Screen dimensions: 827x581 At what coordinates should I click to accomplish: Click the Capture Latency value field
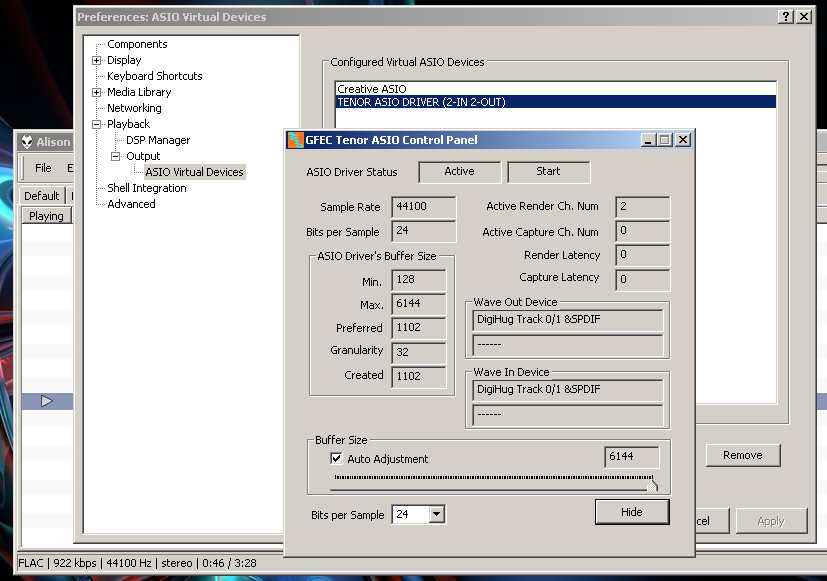642,279
